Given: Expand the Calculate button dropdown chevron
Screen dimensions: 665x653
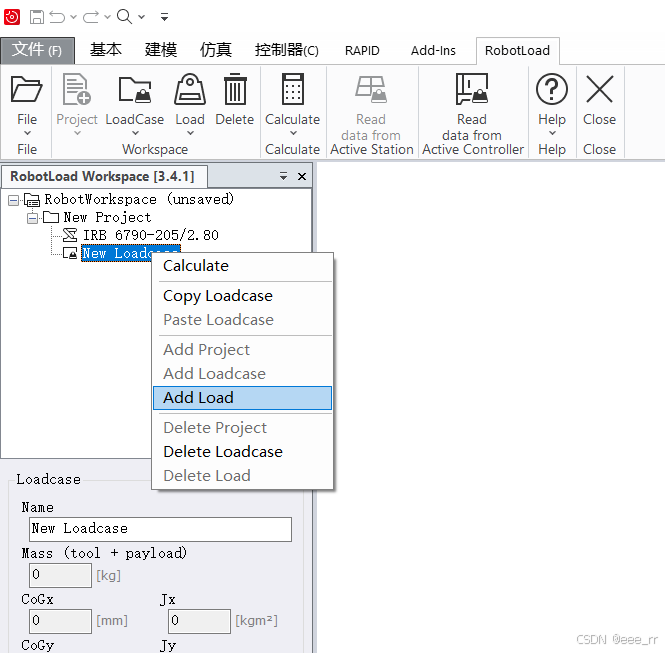Looking at the screenshot, I should point(293,133).
